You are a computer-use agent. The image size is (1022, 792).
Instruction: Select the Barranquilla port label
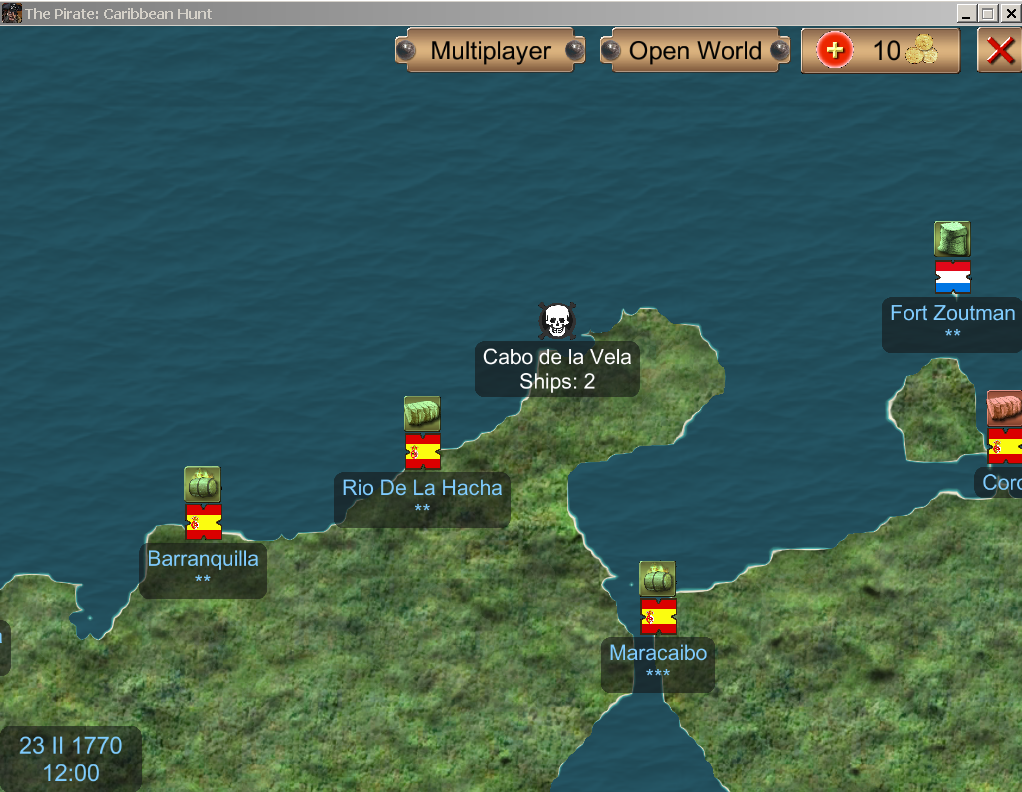(203, 569)
